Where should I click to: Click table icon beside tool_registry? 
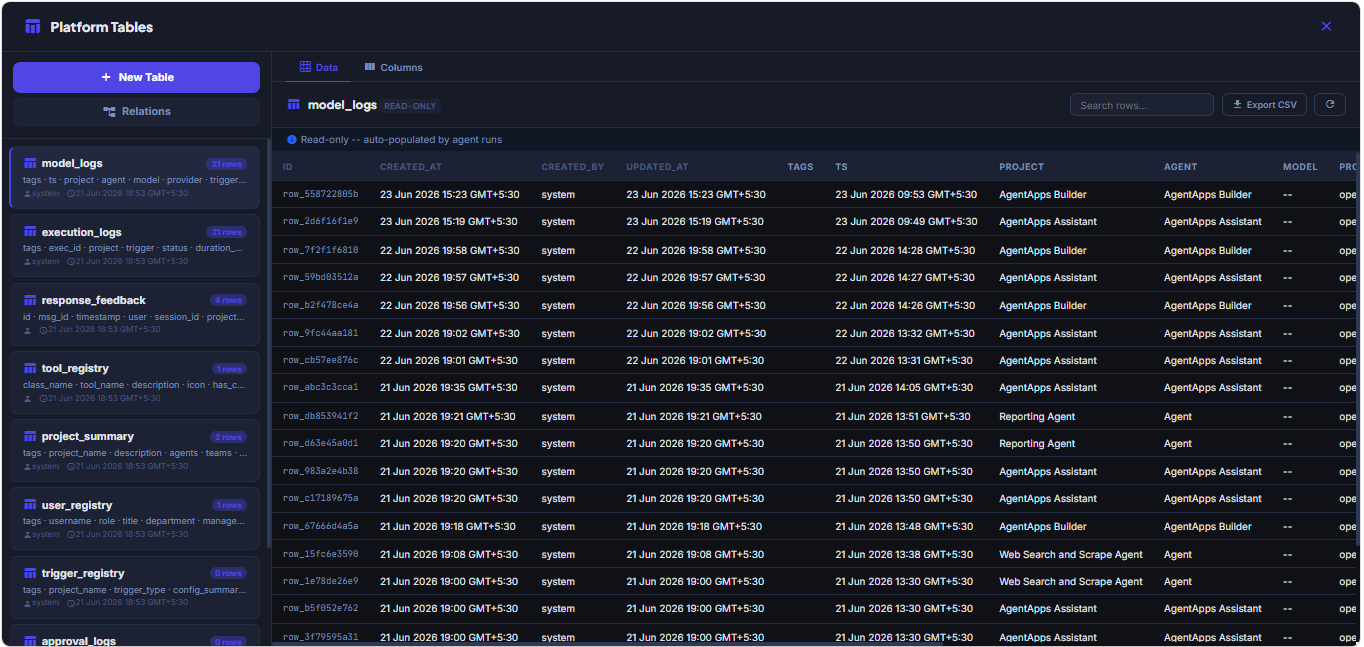tap(30, 369)
